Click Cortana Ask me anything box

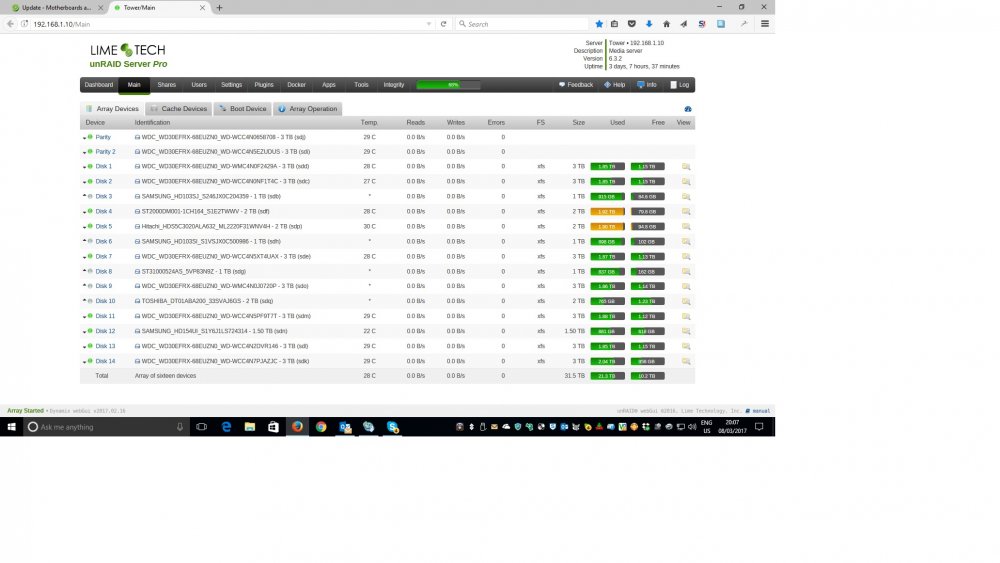(105, 427)
